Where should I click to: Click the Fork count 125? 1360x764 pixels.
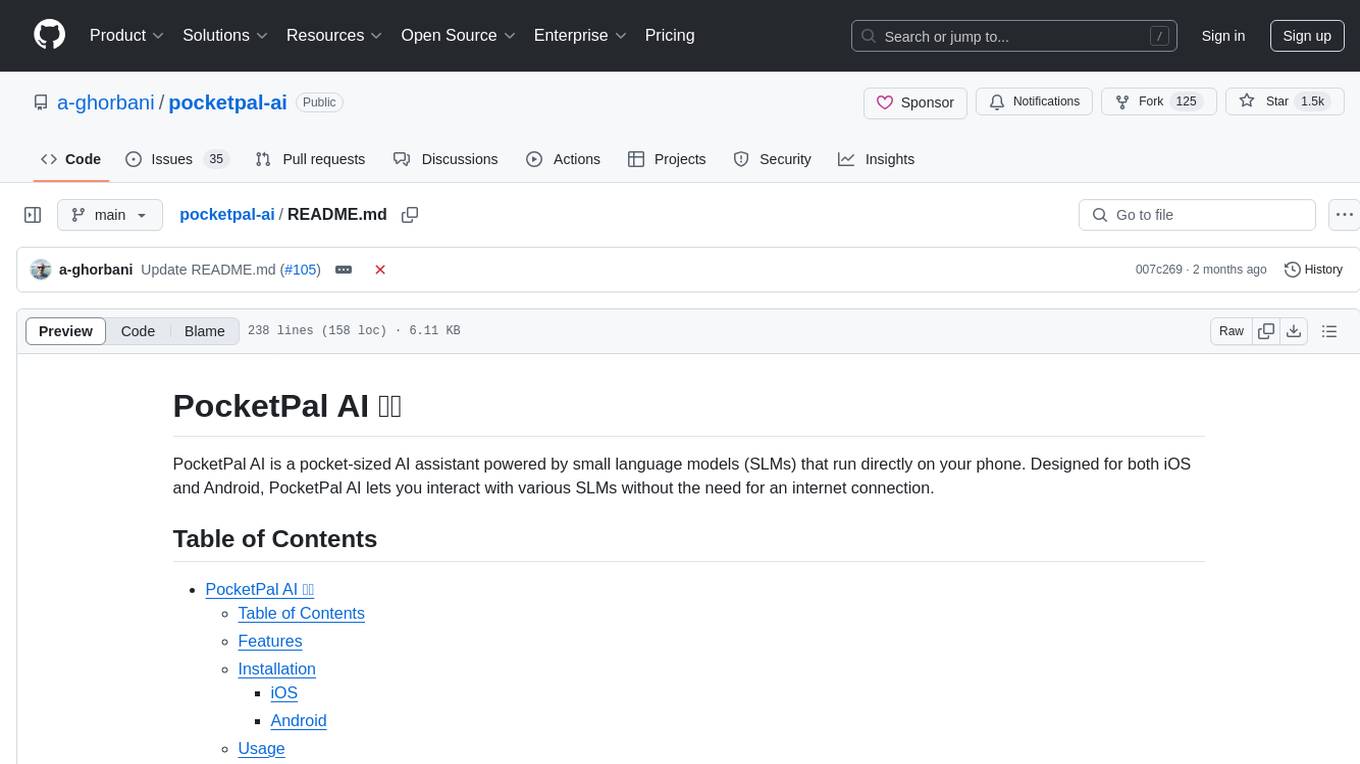click(x=1186, y=102)
